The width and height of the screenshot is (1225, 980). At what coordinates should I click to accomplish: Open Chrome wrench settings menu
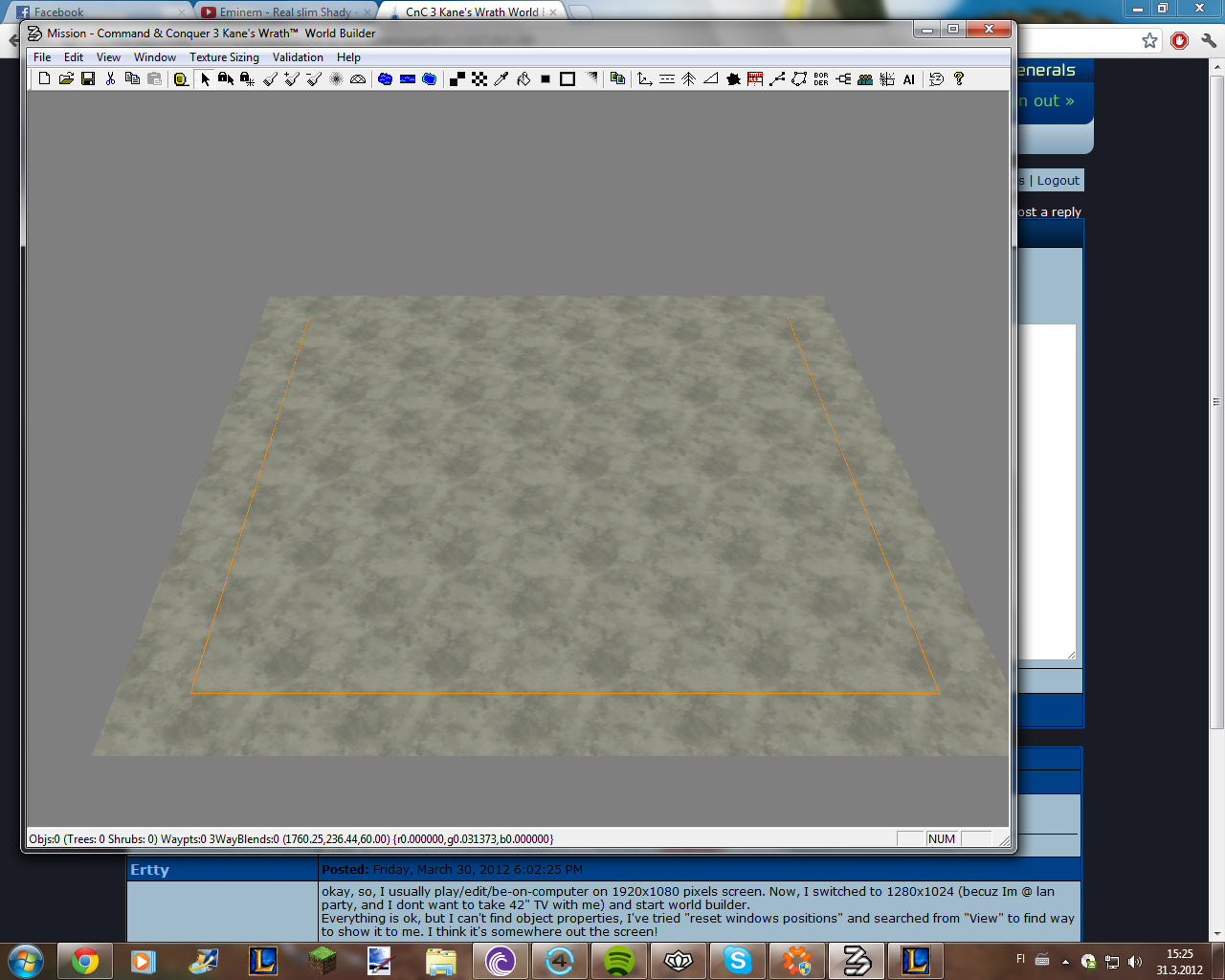(1208, 40)
